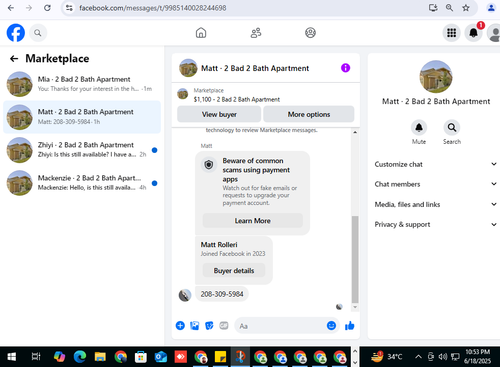Screen dimensions: 500x367
Task: Click the Aa message input field
Action: (x=280, y=326)
